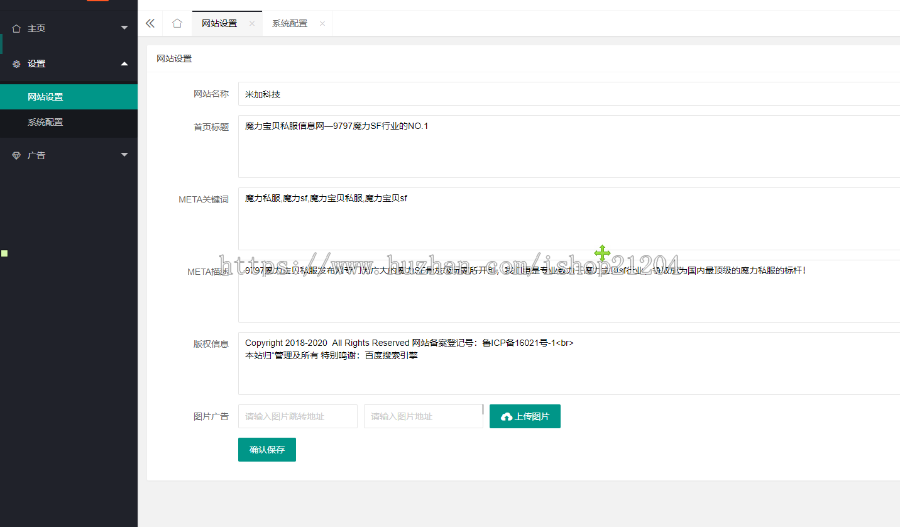The image size is (900, 527).
Task: Expand the 主页 menu arrow
Action: pyautogui.click(x=124, y=28)
